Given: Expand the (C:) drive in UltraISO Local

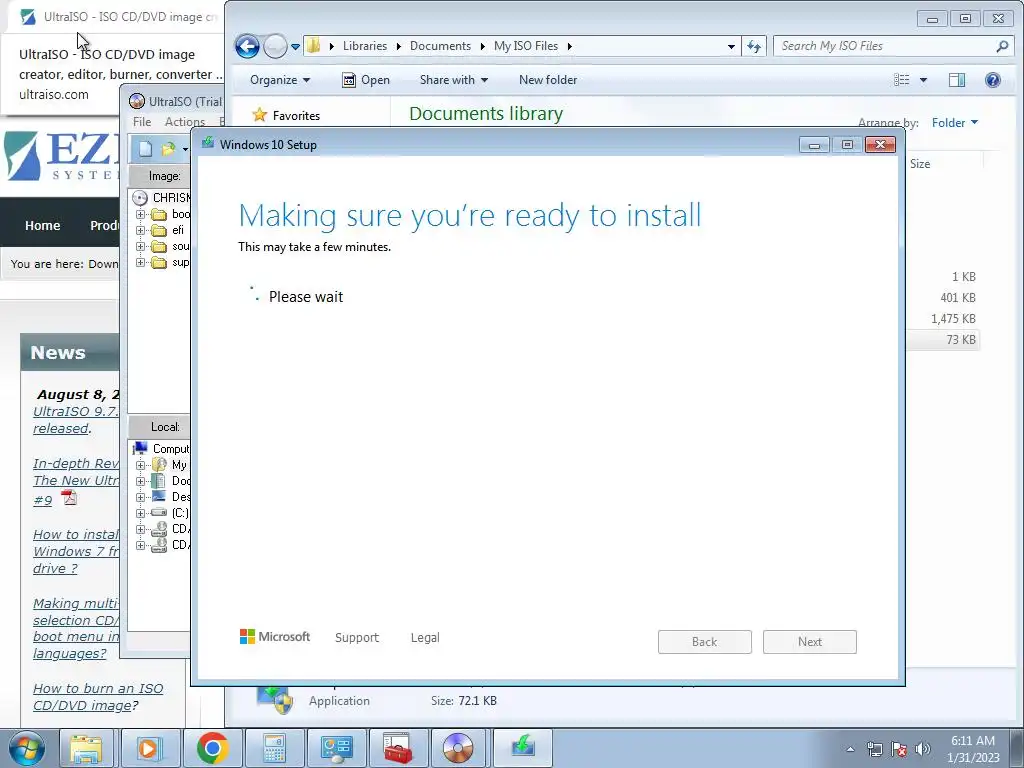Looking at the screenshot, I should tap(140, 513).
